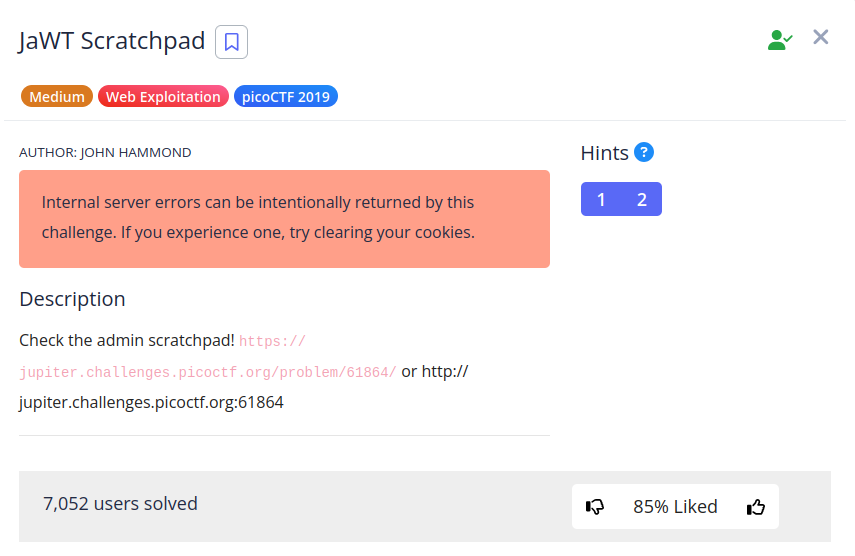Click the http jupiter.challenges.picoctf.org:61864 address
This screenshot has height=556, width=855.
coord(151,403)
